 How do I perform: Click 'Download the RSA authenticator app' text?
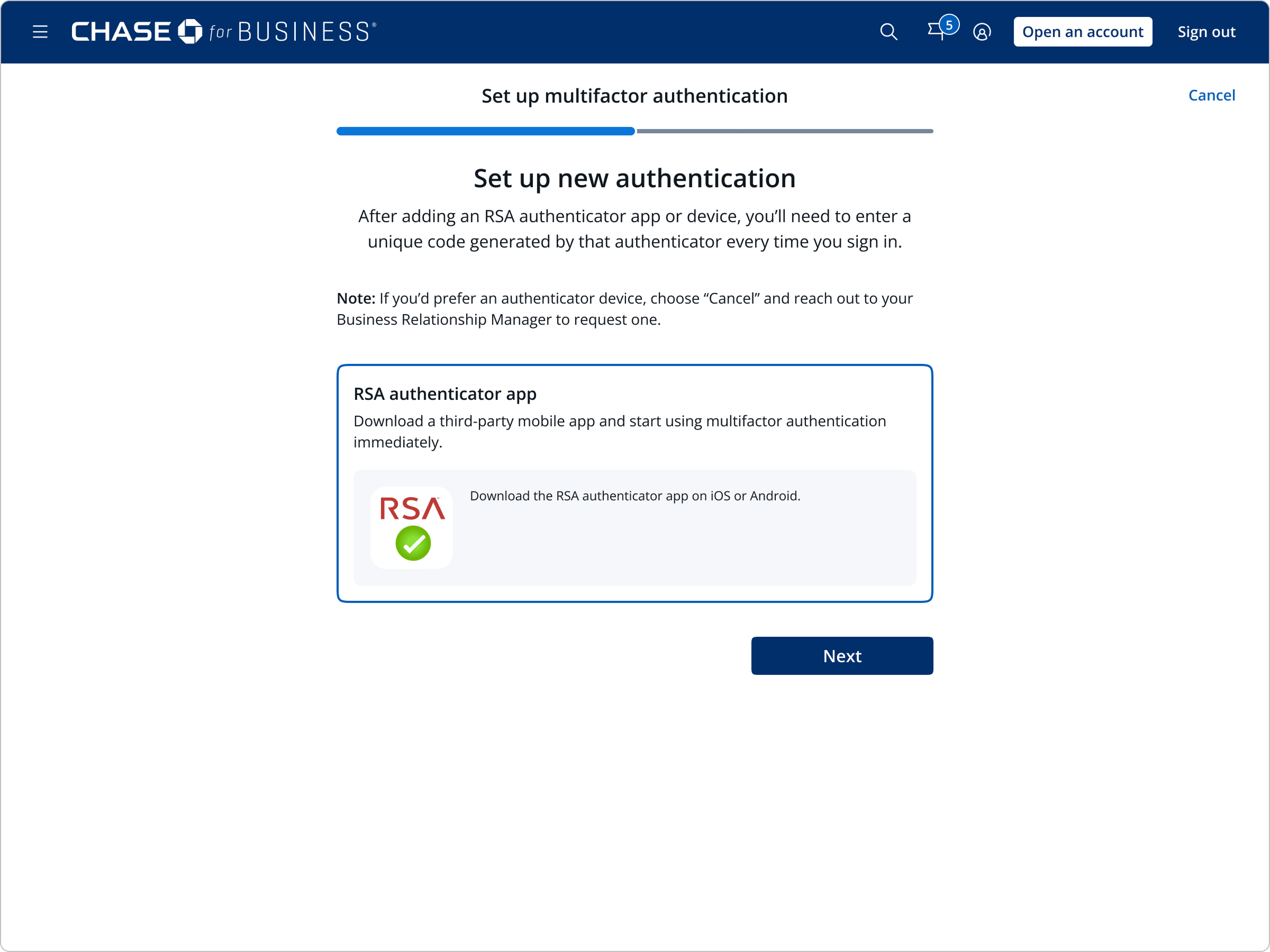635,496
